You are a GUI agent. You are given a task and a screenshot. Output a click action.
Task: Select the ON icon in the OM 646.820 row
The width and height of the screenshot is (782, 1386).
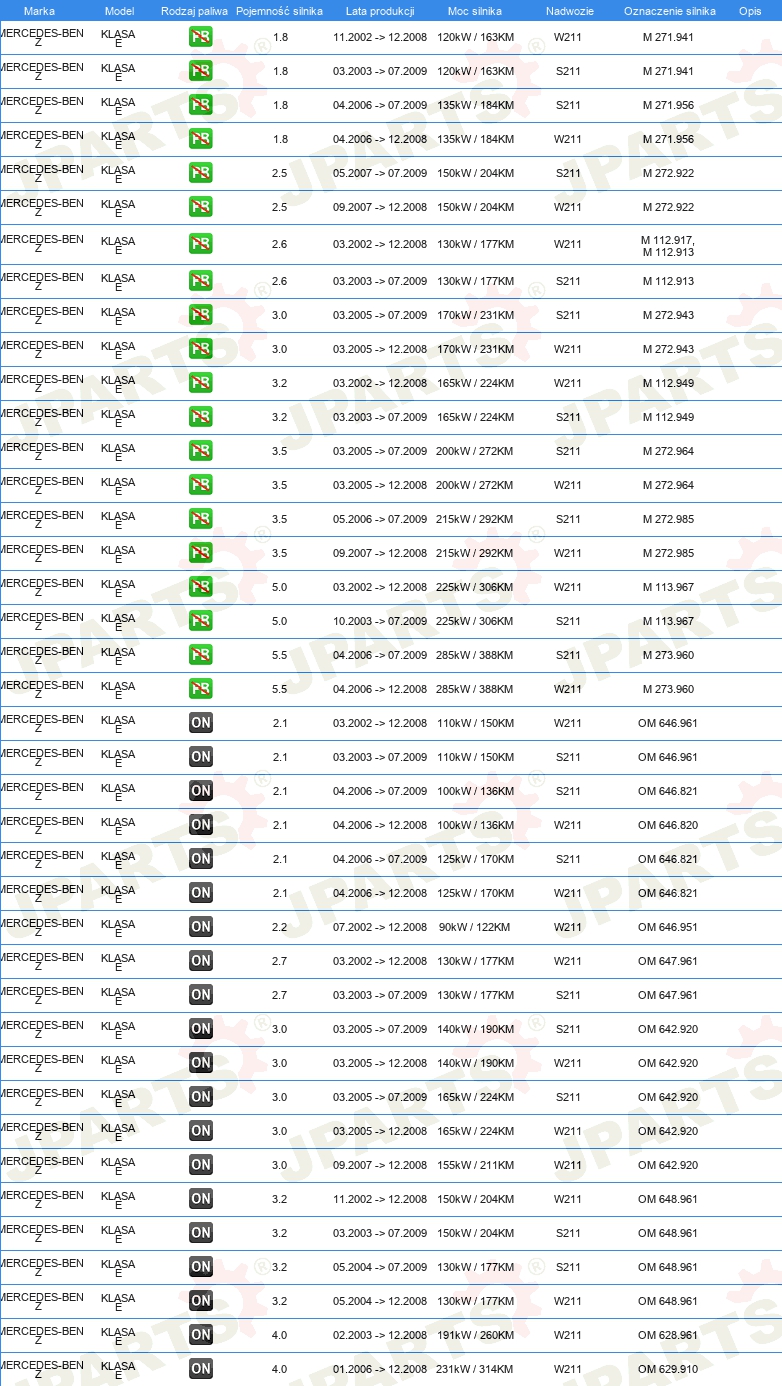click(x=201, y=826)
